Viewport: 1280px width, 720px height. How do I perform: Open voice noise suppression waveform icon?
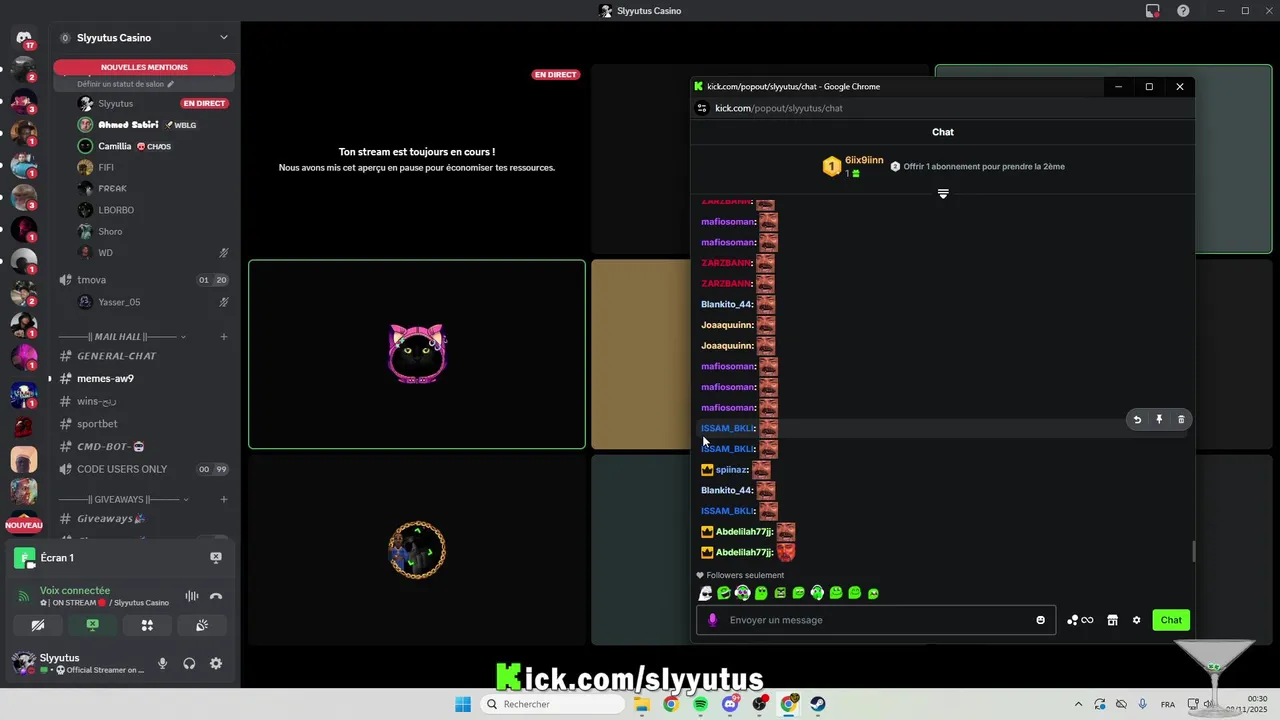tap(191, 597)
